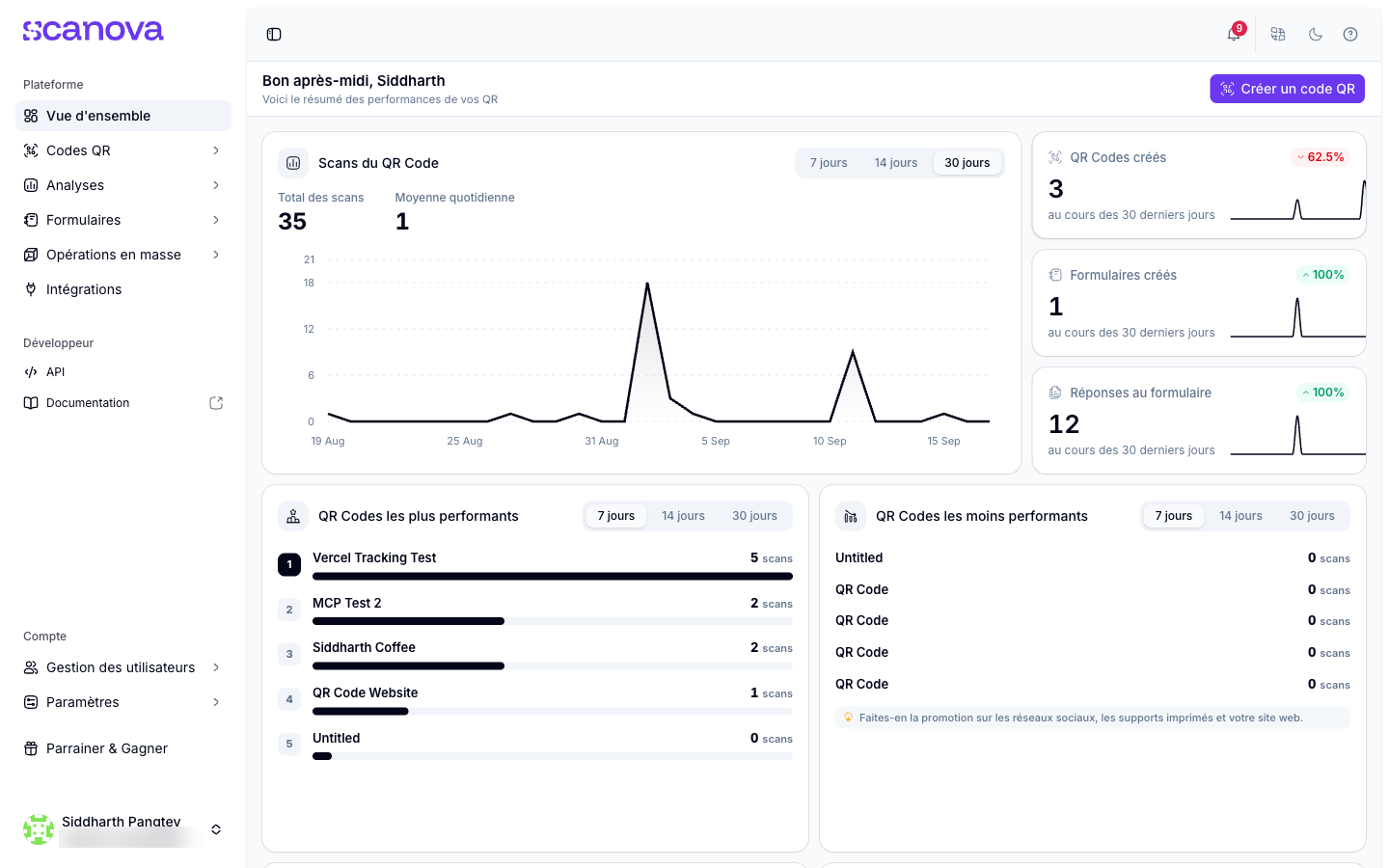
Task: Open the language translation icon
Action: pyautogui.click(x=1278, y=35)
